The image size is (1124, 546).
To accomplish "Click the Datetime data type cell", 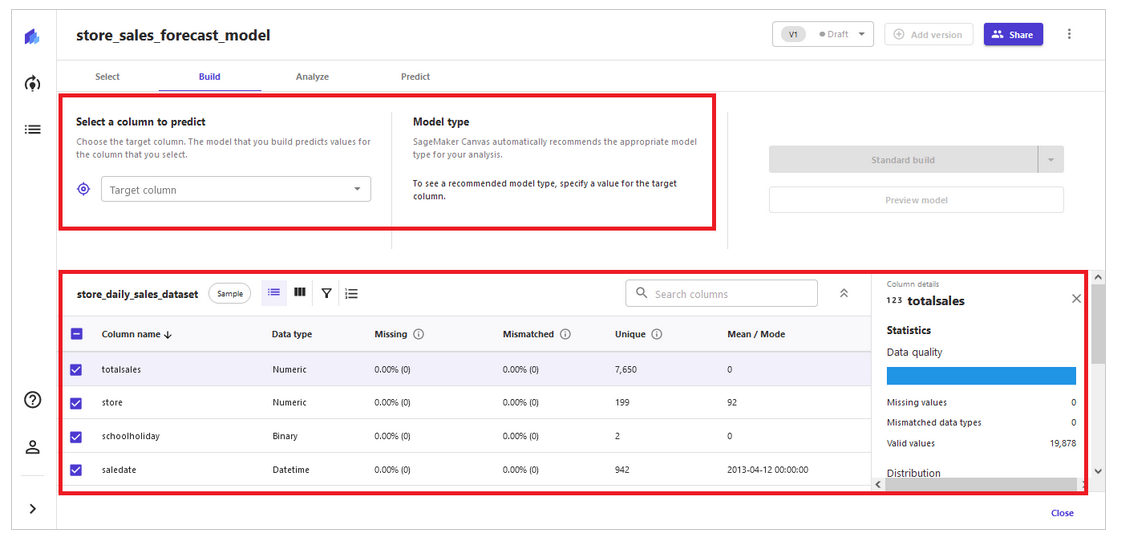I will (x=290, y=470).
